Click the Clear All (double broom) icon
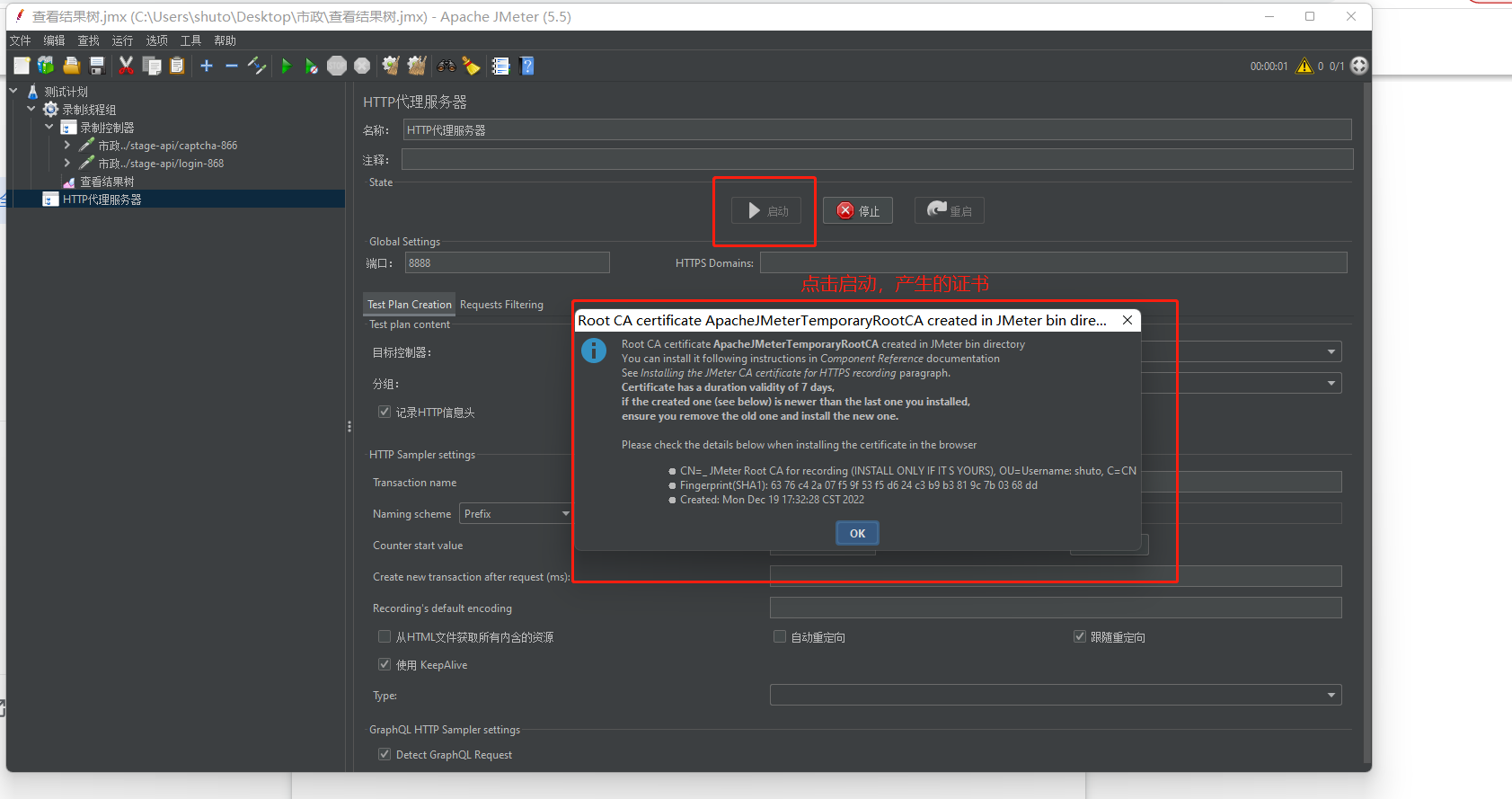The width and height of the screenshot is (1512, 799). click(417, 66)
